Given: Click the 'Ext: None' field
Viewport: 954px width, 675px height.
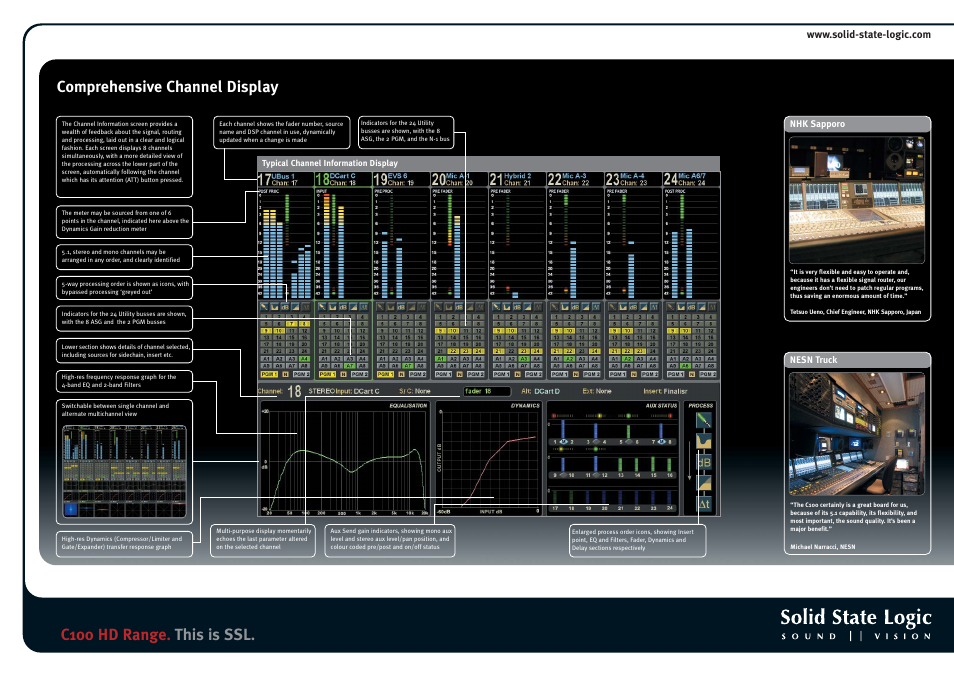Looking at the screenshot, I should (x=597, y=391).
